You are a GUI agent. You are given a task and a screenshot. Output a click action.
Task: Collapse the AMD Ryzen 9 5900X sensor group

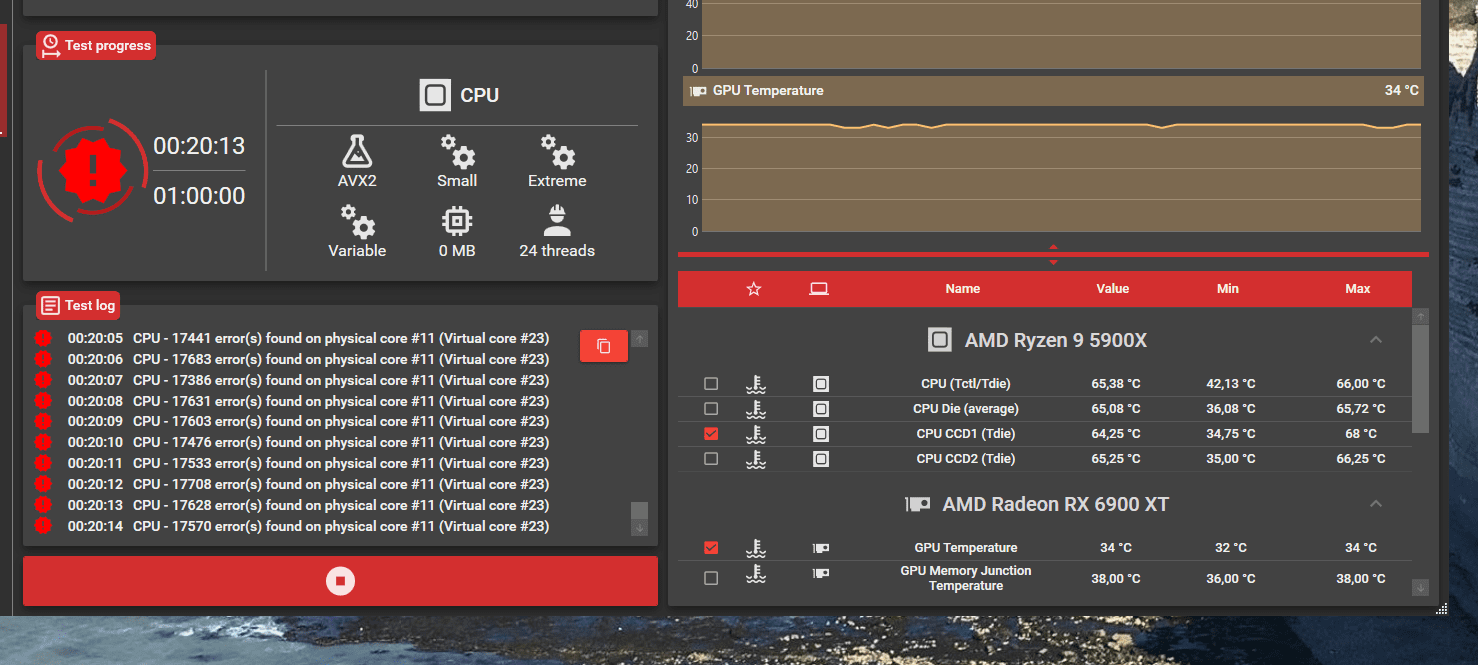click(x=1376, y=340)
